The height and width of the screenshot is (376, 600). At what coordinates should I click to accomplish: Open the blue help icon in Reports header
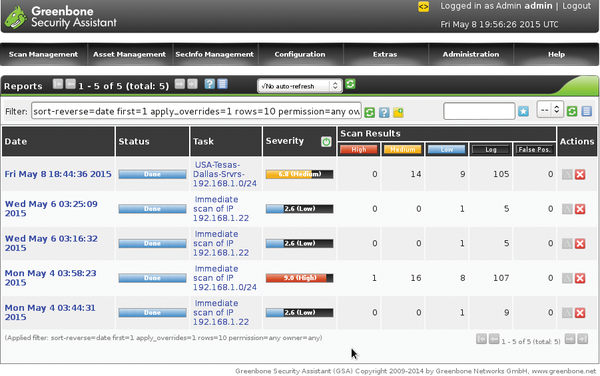coord(209,84)
